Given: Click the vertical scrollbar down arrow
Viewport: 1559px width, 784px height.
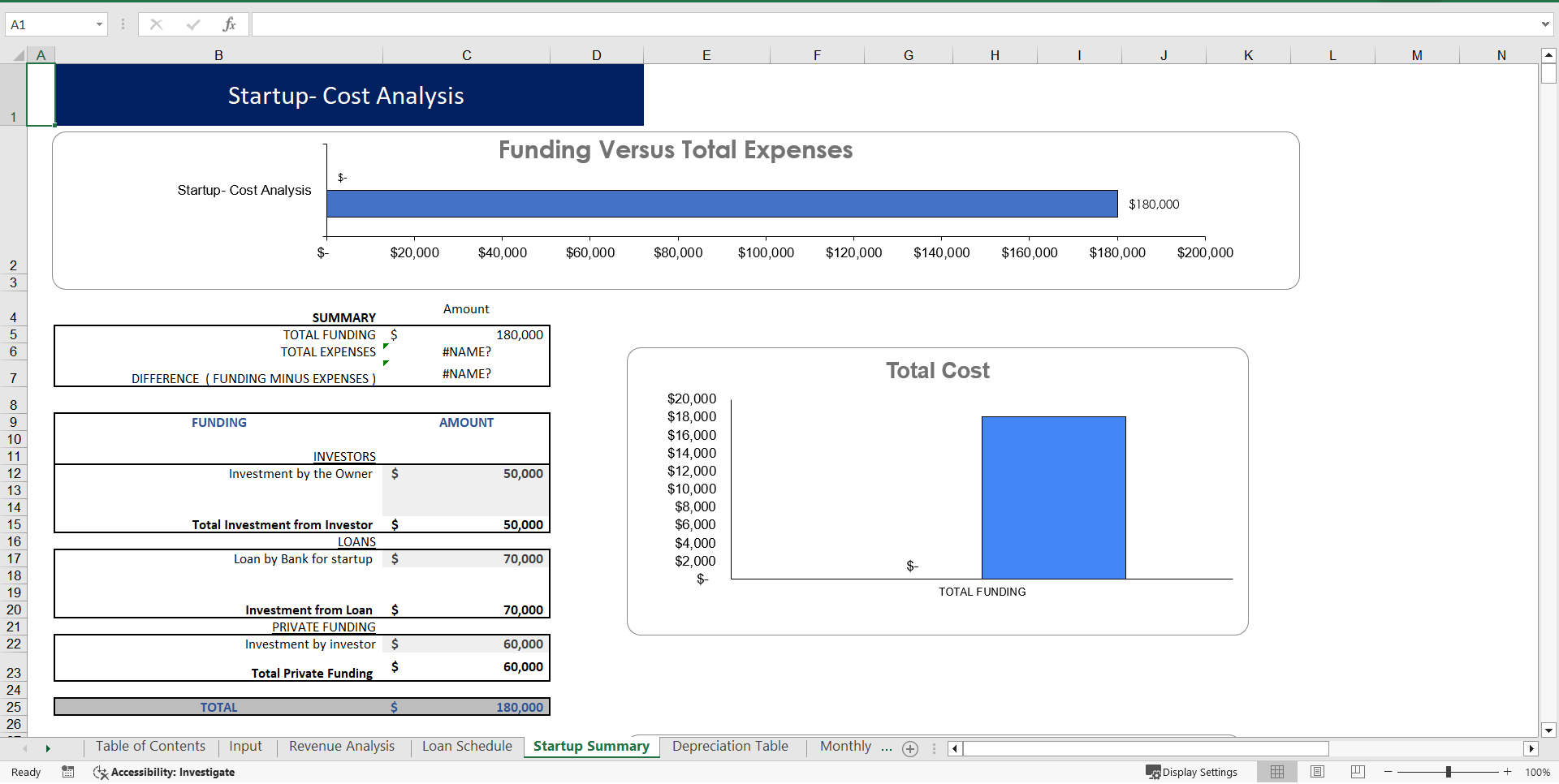Looking at the screenshot, I should tap(1548, 730).
